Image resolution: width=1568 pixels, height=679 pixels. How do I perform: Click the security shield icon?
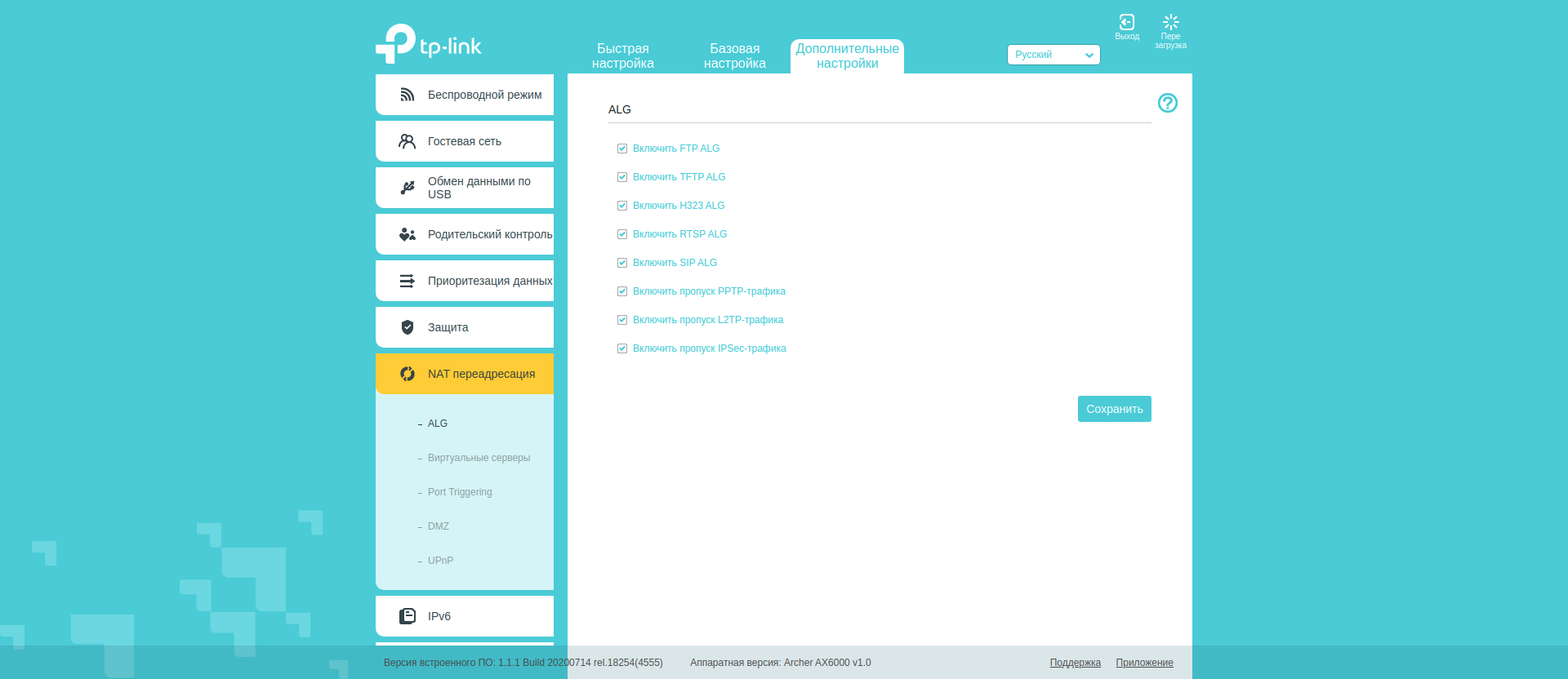click(407, 327)
